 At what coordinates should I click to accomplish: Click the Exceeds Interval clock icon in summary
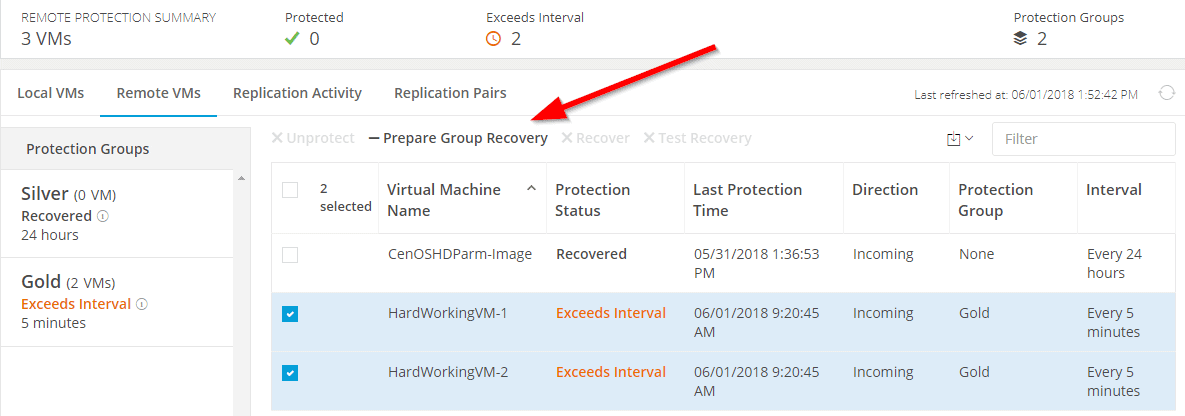pyautogui.click(x=493, y=38)
